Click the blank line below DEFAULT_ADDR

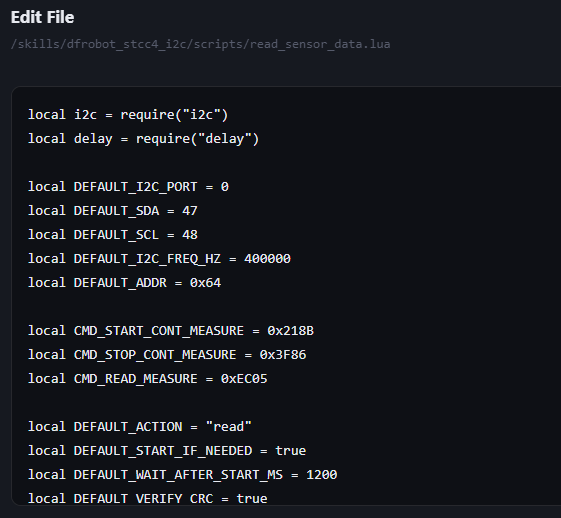point(286,307)
